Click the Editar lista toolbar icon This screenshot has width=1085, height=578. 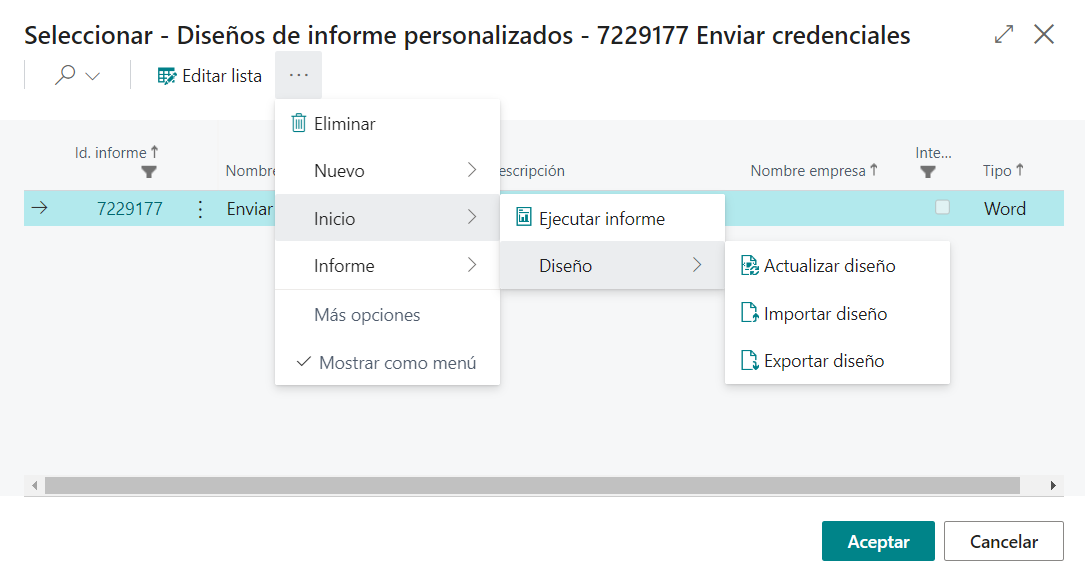(x=167, y=76)
